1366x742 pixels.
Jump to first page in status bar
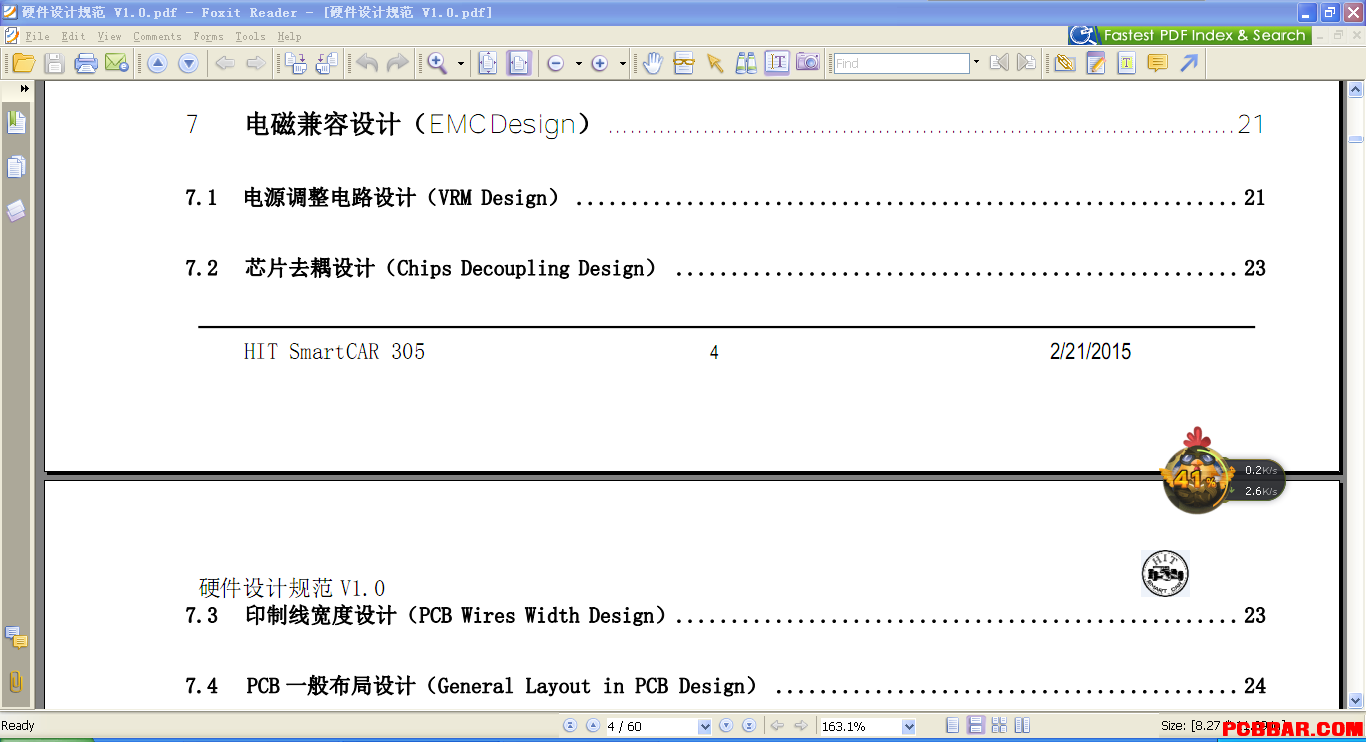click(x=570, y=726)
